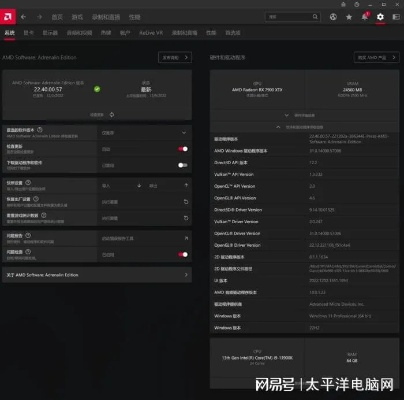
Task: Switch to the 显示器 Display settings tab
Action: tap(50, 33)
